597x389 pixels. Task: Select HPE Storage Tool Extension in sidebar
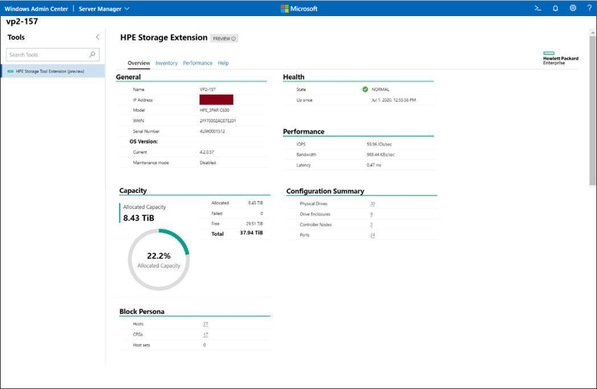tap(53, 71)
